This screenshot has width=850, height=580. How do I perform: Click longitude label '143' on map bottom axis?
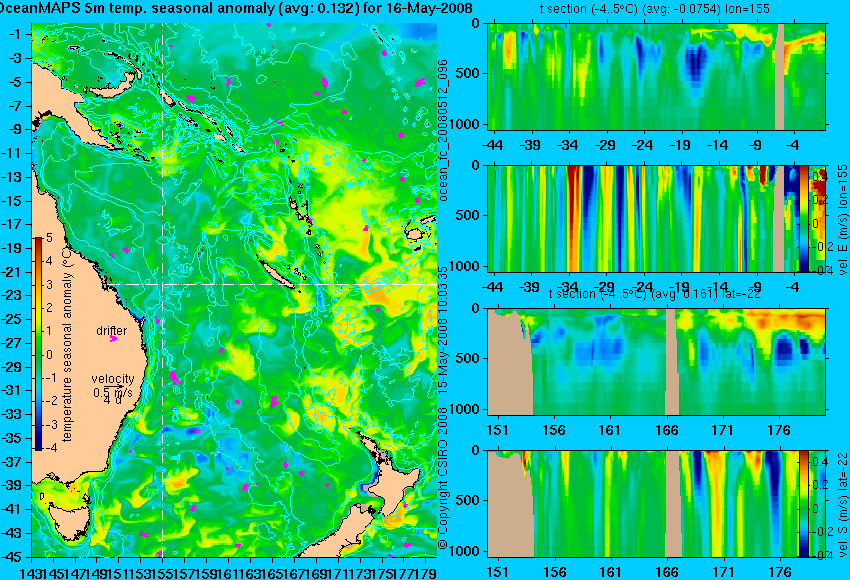[31, 572]
